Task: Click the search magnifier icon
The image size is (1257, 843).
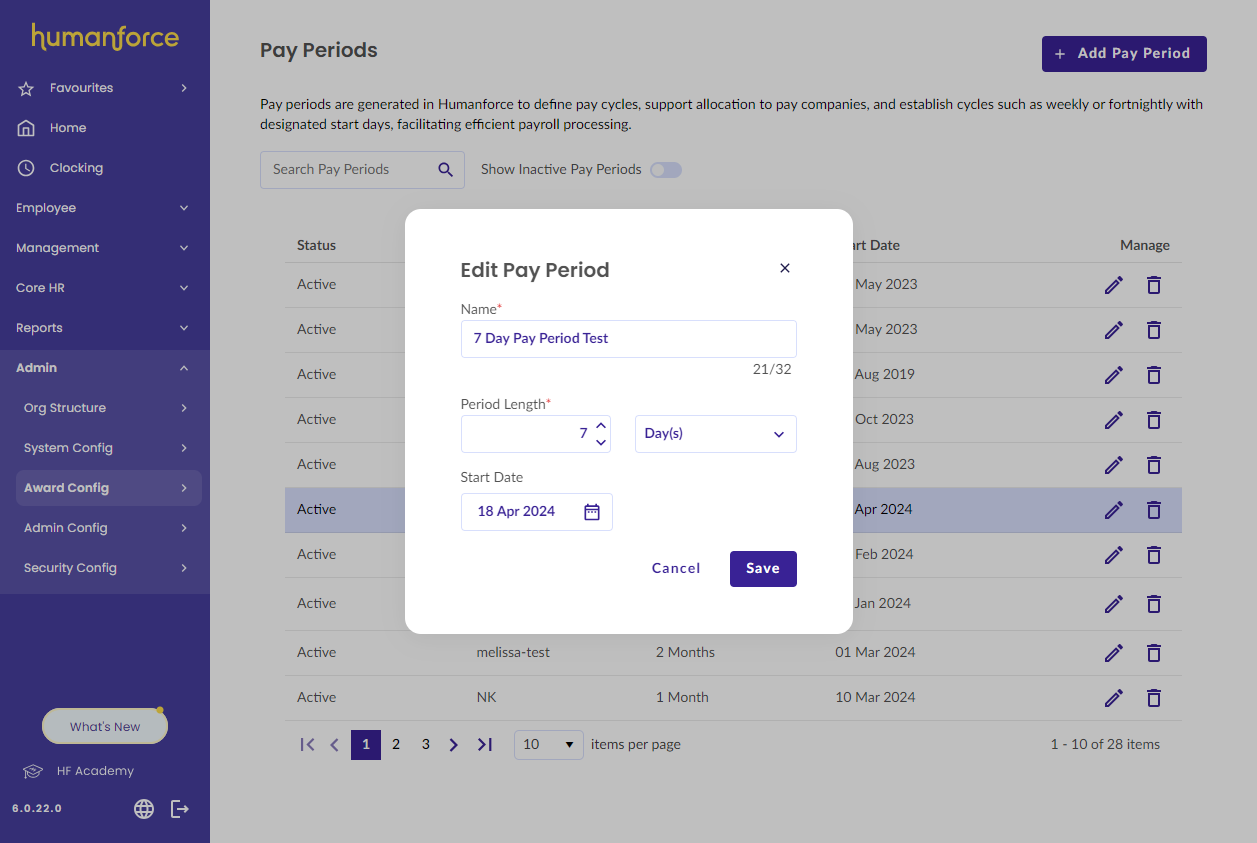Action: 446,170
